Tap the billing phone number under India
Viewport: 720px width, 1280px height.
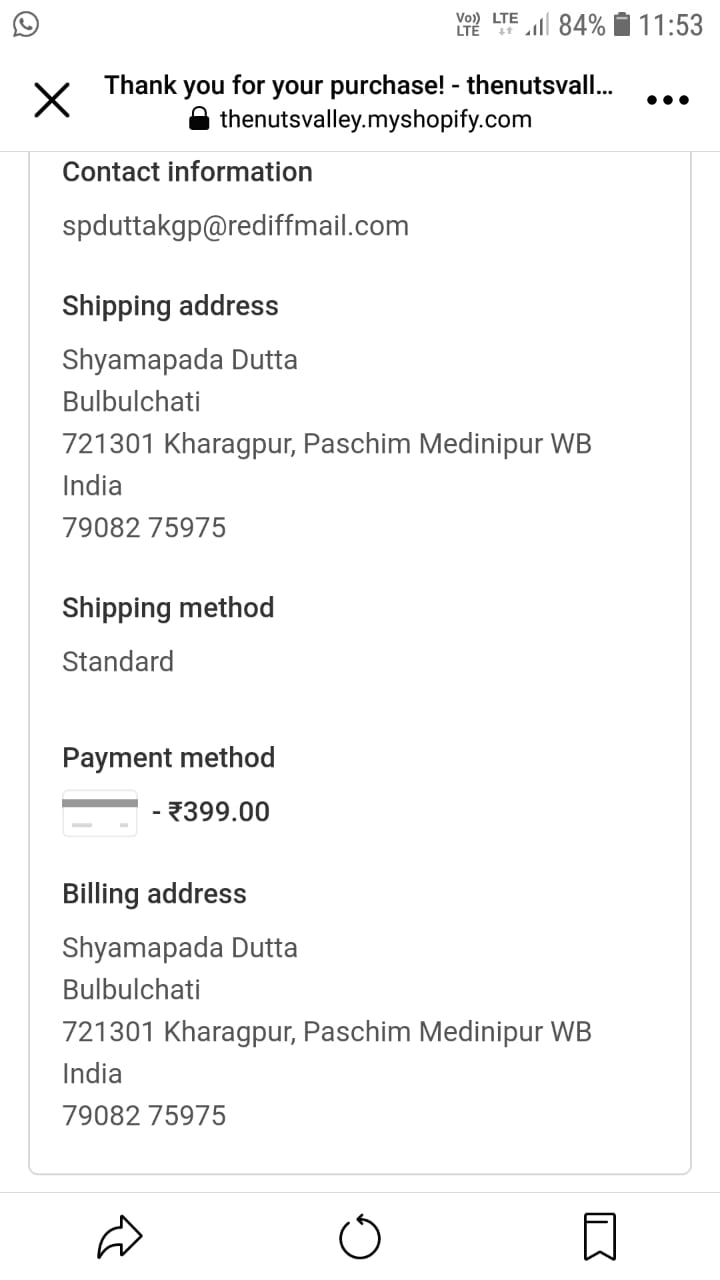click(x=144, y=1116)
